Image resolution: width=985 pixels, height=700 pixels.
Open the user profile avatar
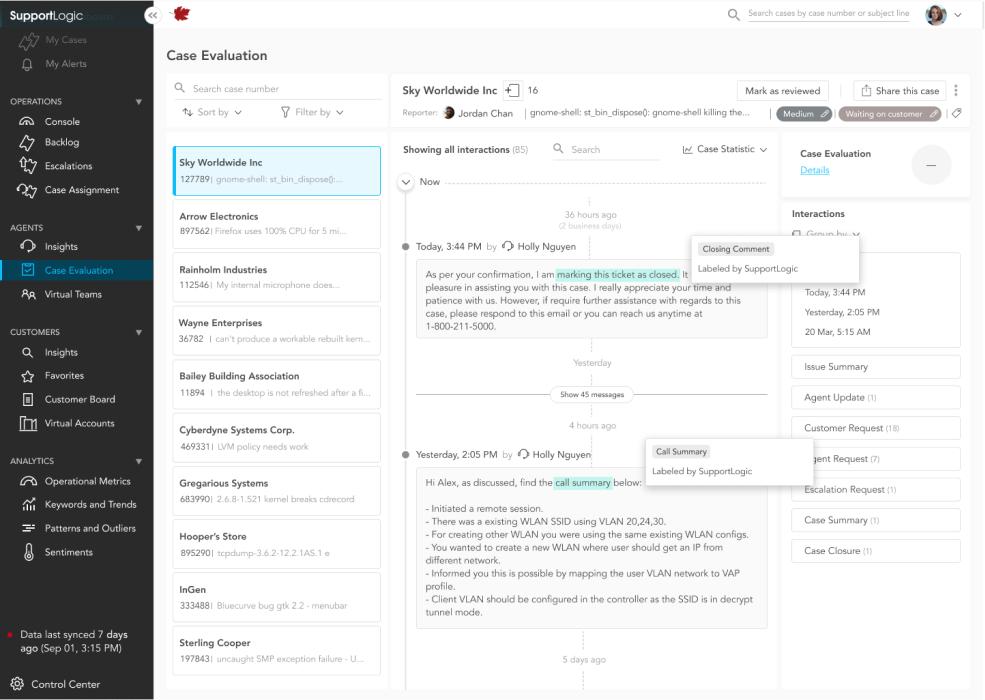[935, 14]
